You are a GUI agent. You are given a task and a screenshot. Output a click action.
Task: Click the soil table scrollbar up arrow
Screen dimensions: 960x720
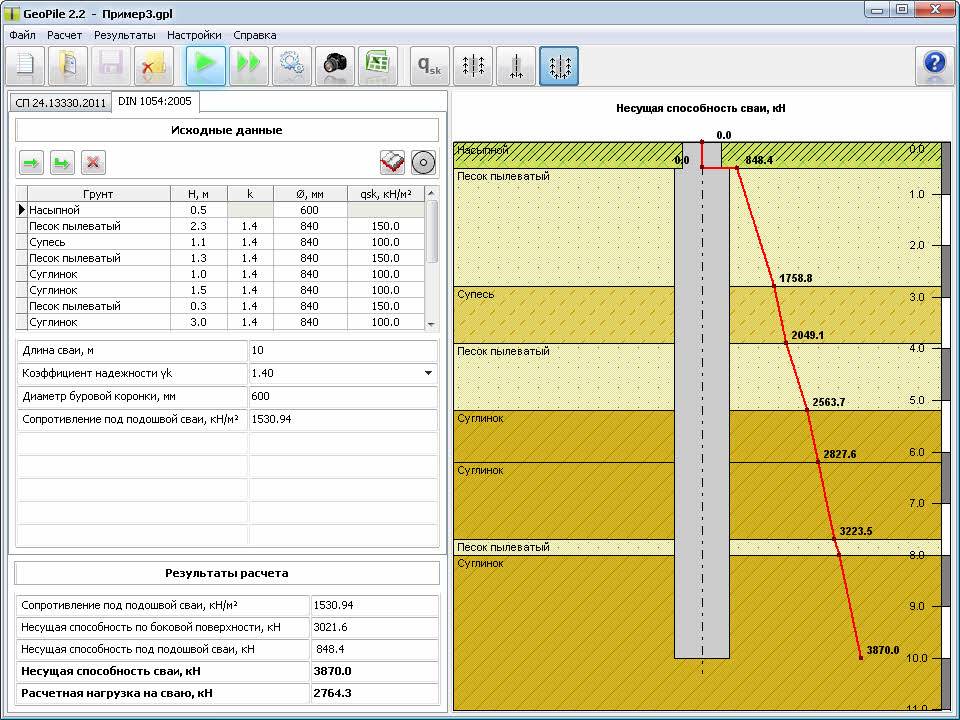[x=432, y=193]
